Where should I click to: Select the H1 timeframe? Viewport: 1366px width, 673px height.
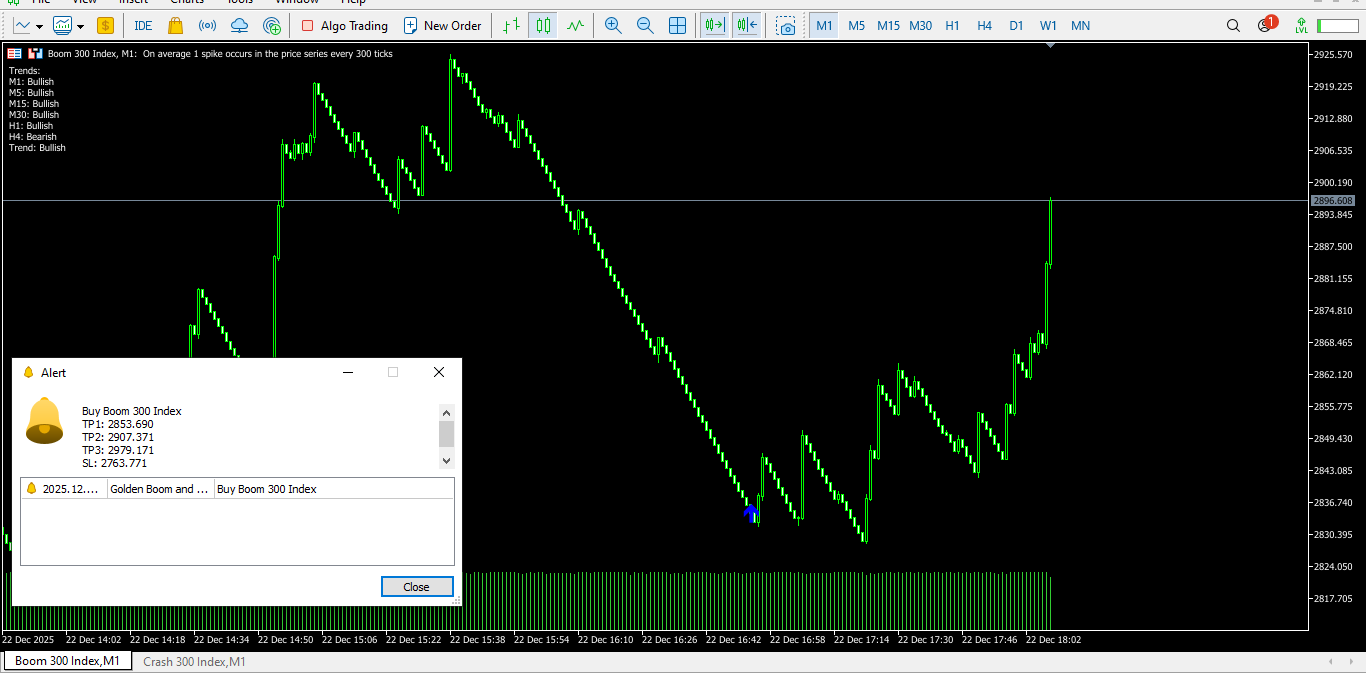point(952,26)
